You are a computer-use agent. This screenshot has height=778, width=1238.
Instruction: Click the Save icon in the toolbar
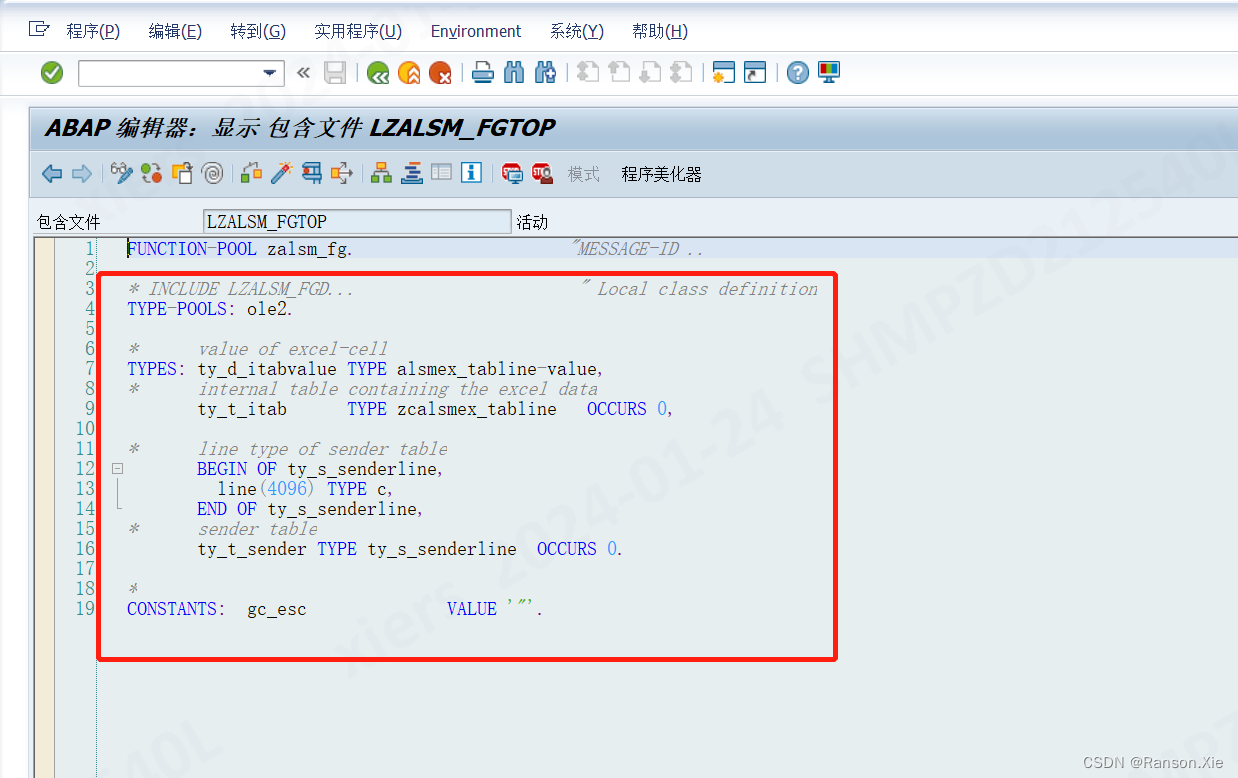tap(335, 72)
